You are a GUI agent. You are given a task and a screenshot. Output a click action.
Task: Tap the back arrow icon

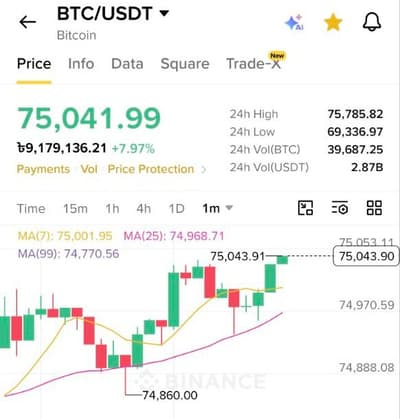27,22
